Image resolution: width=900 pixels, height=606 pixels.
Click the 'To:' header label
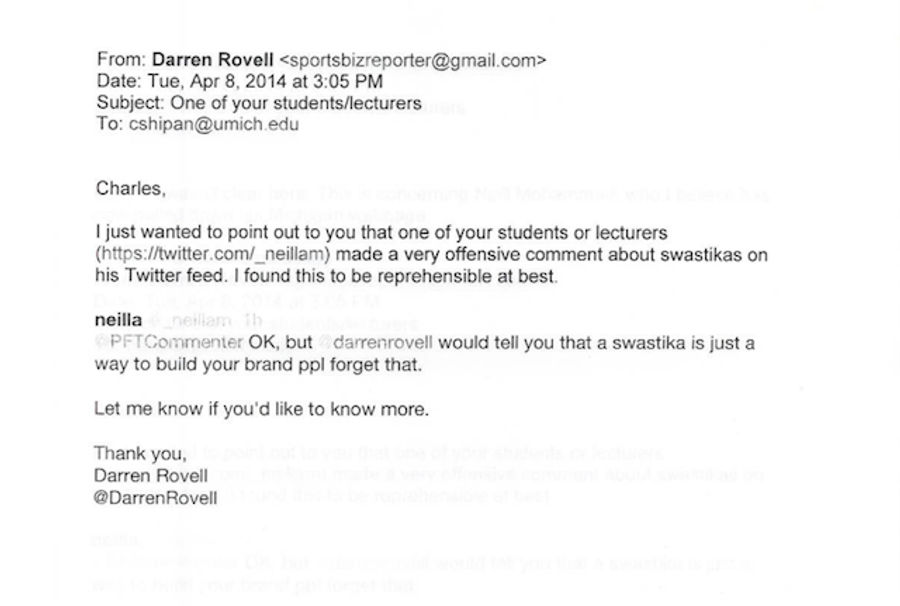coord(110,125)
